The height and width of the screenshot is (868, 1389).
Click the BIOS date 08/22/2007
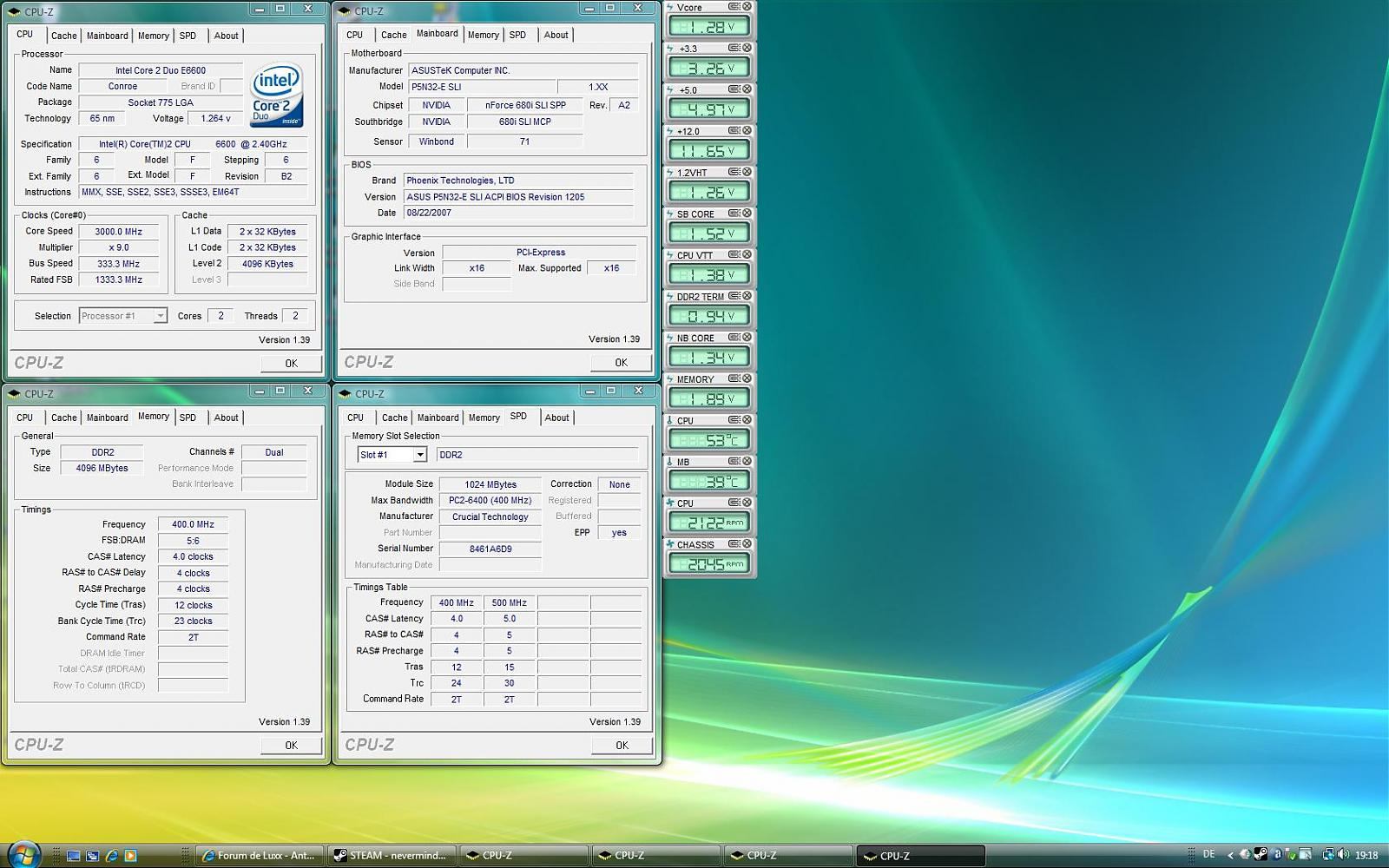point(518,213)
